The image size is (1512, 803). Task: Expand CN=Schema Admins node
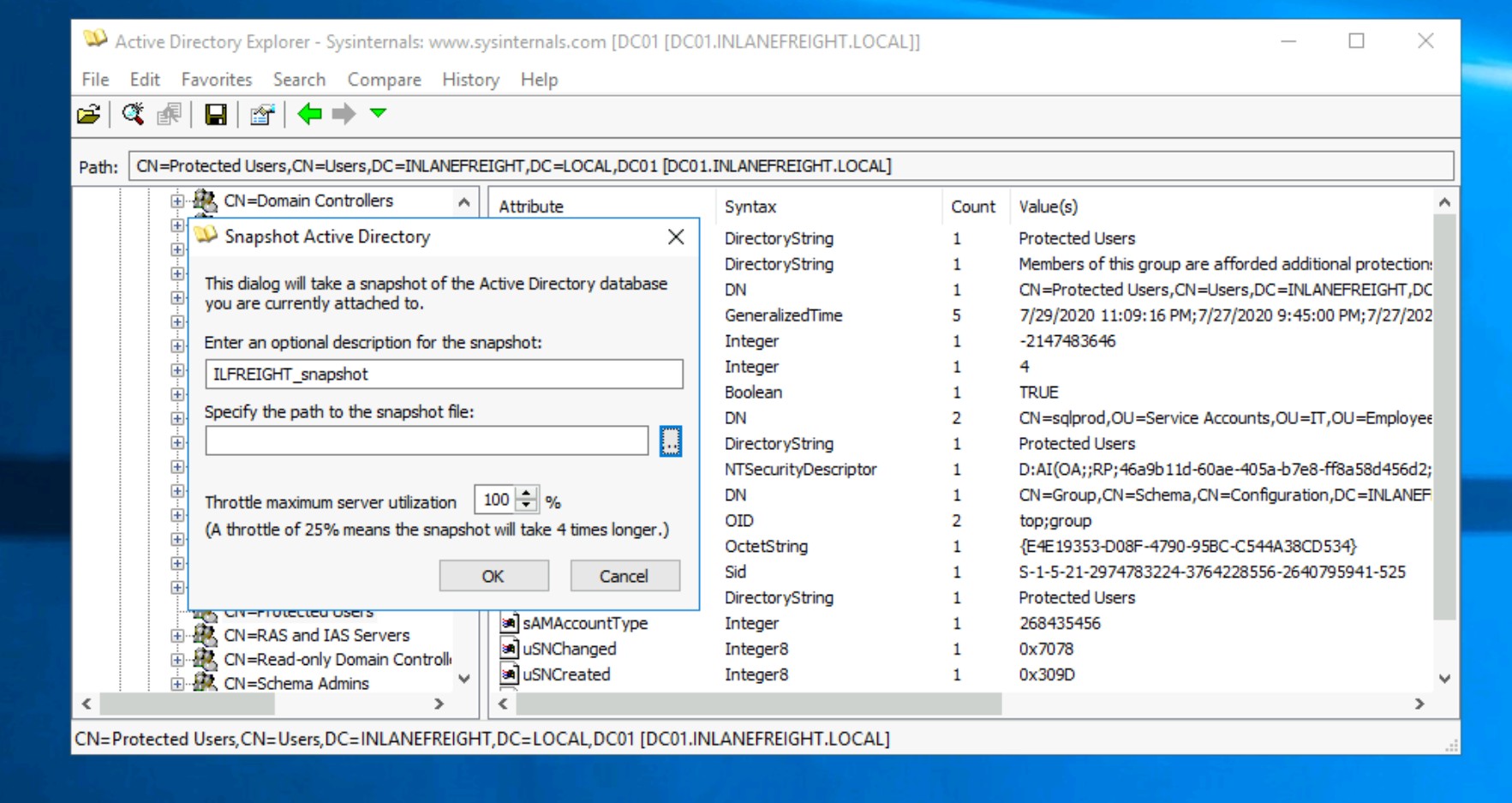point(177,684)
